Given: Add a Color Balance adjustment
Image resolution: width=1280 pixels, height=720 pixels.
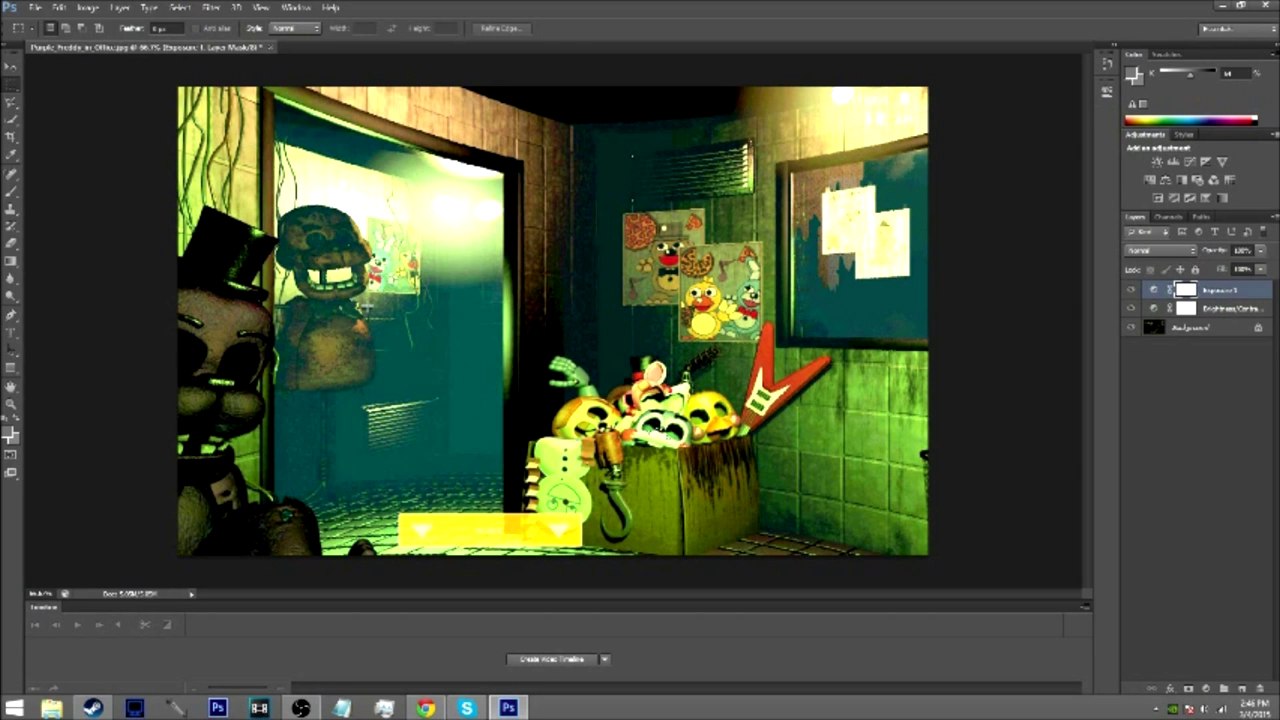Looking at the screenshot, I should (x=1166, y=180).
